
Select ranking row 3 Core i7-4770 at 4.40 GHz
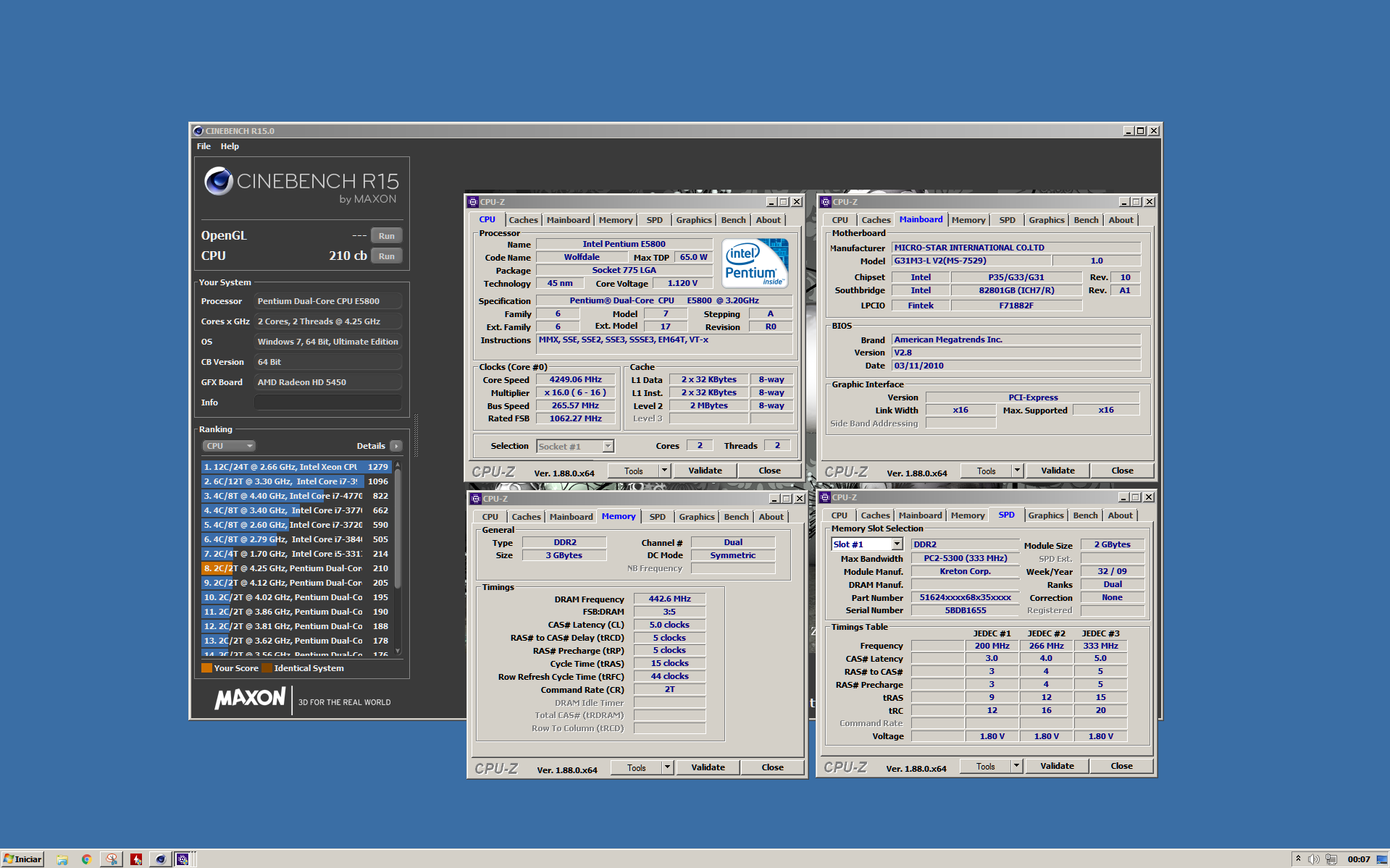296,496
